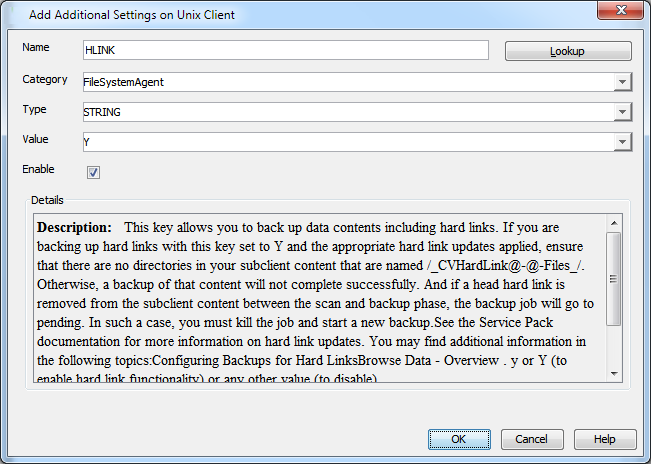Open the Type dropdown arrow
This screenshot has height=464, width=651.
tap(622, 112)
